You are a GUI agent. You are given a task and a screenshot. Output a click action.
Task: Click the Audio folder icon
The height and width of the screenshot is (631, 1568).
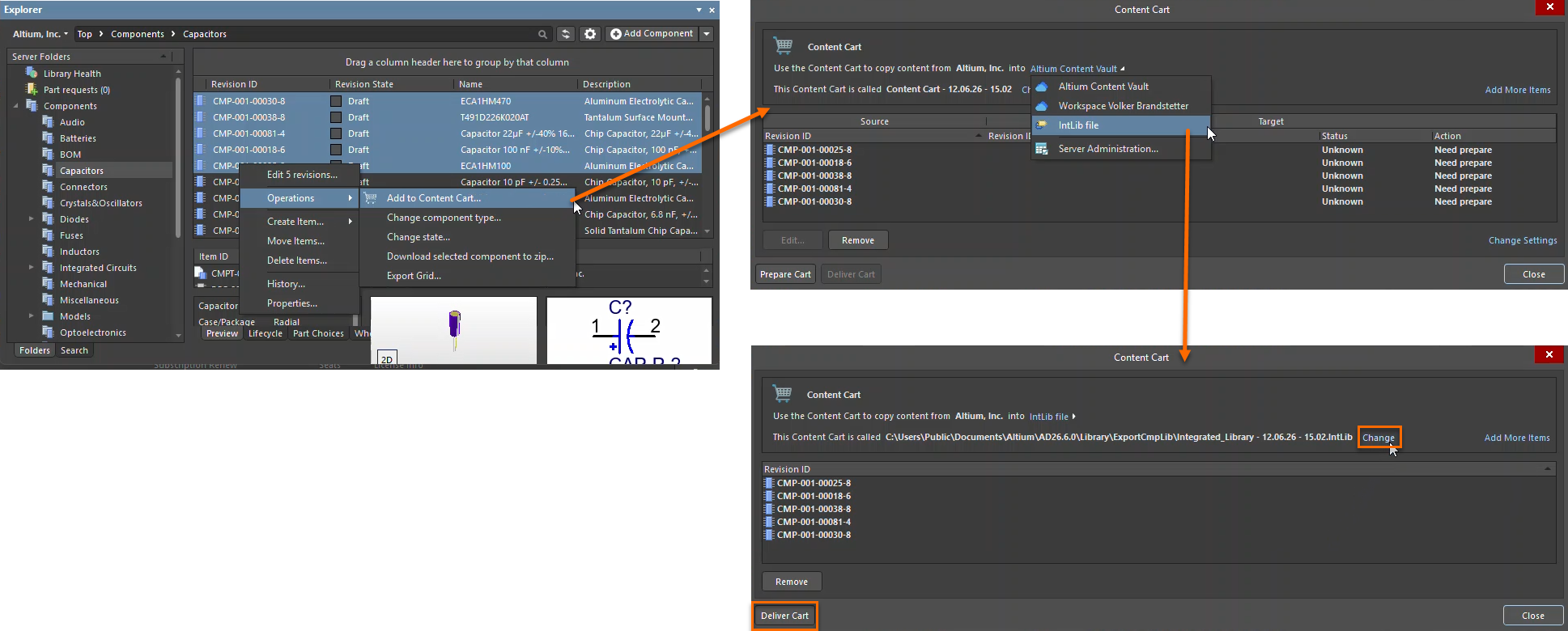(49, 121)
